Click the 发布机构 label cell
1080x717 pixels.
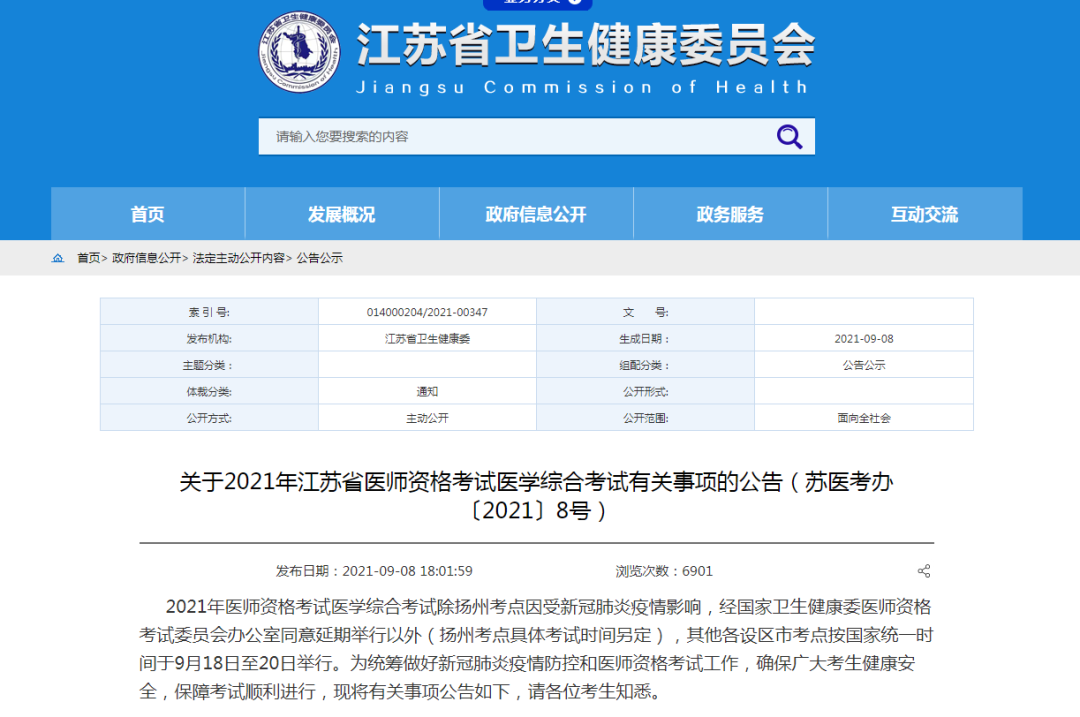click(209, 338)
